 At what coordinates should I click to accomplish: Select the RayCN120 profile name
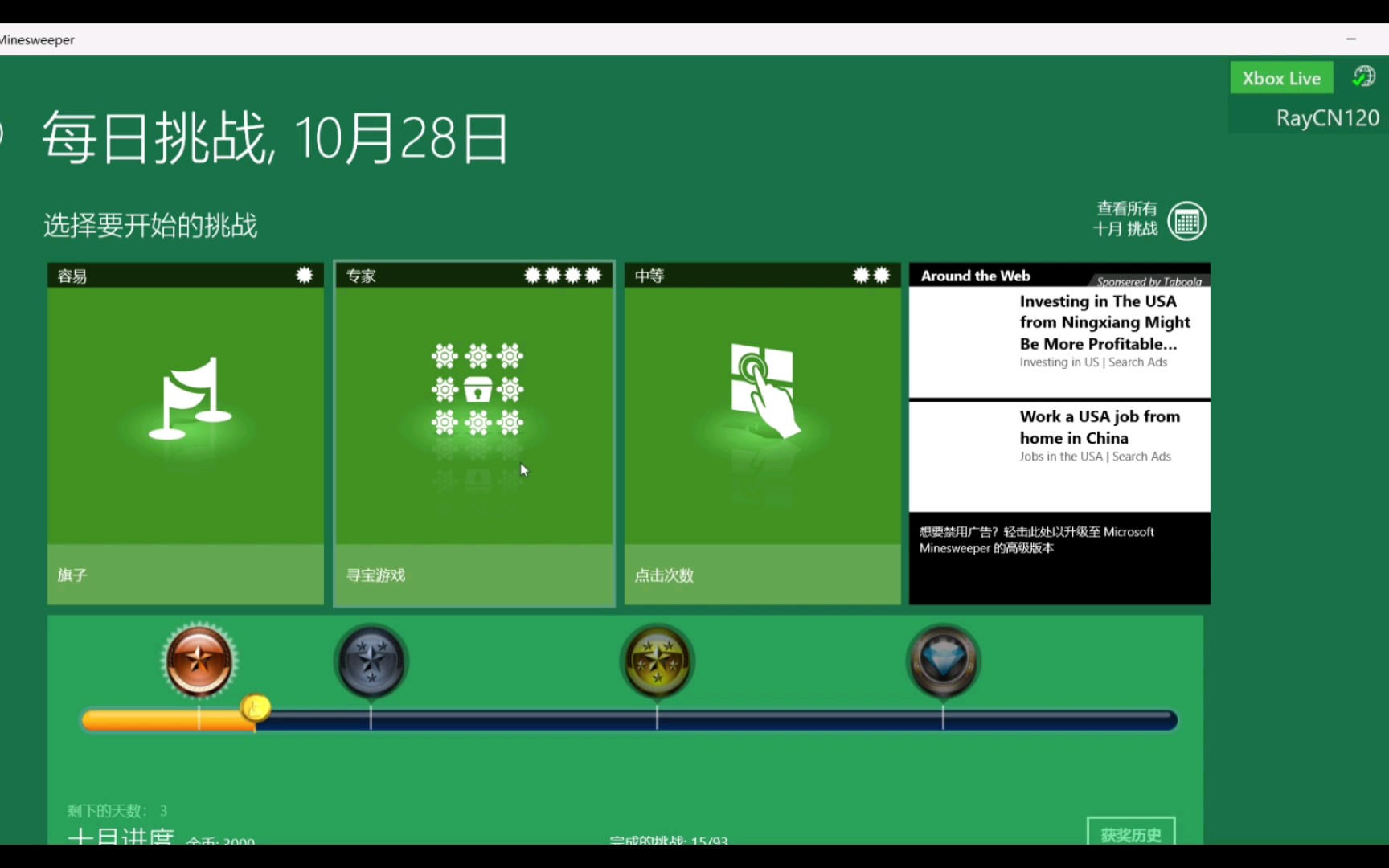point(1327,117)
